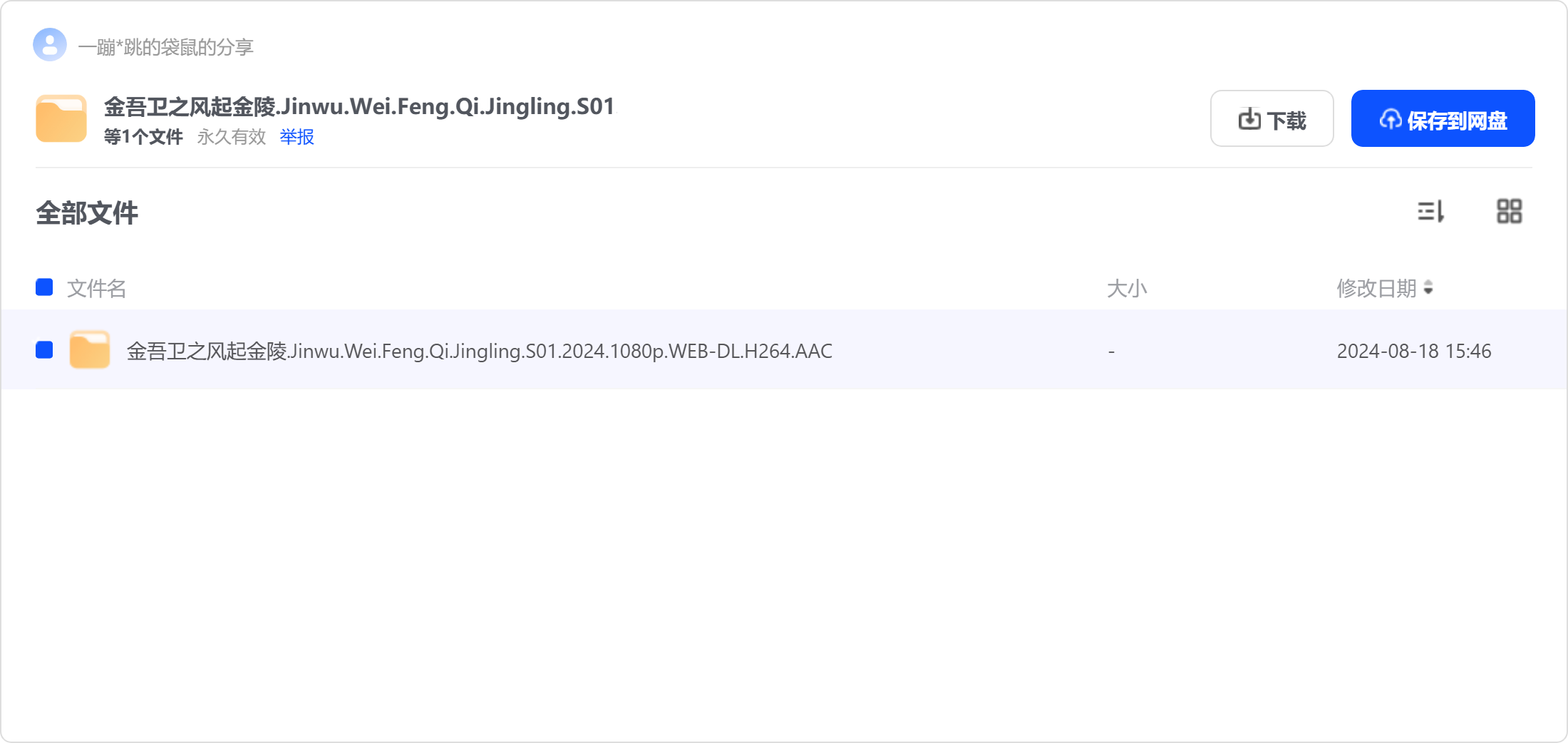The width and height of the screenshot is (1568, 743).
Task: Switch to grid view icon
Action: (x=1509, y=211)
